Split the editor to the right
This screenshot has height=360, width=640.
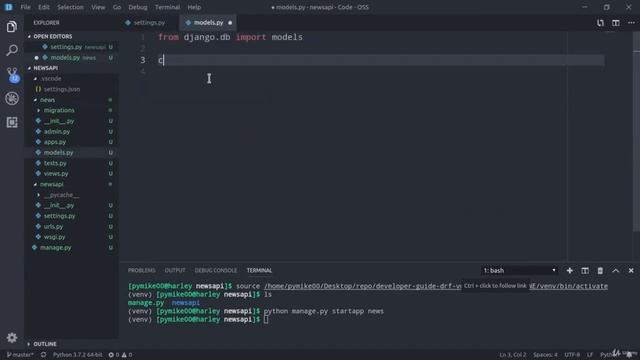tap(616, 23)
